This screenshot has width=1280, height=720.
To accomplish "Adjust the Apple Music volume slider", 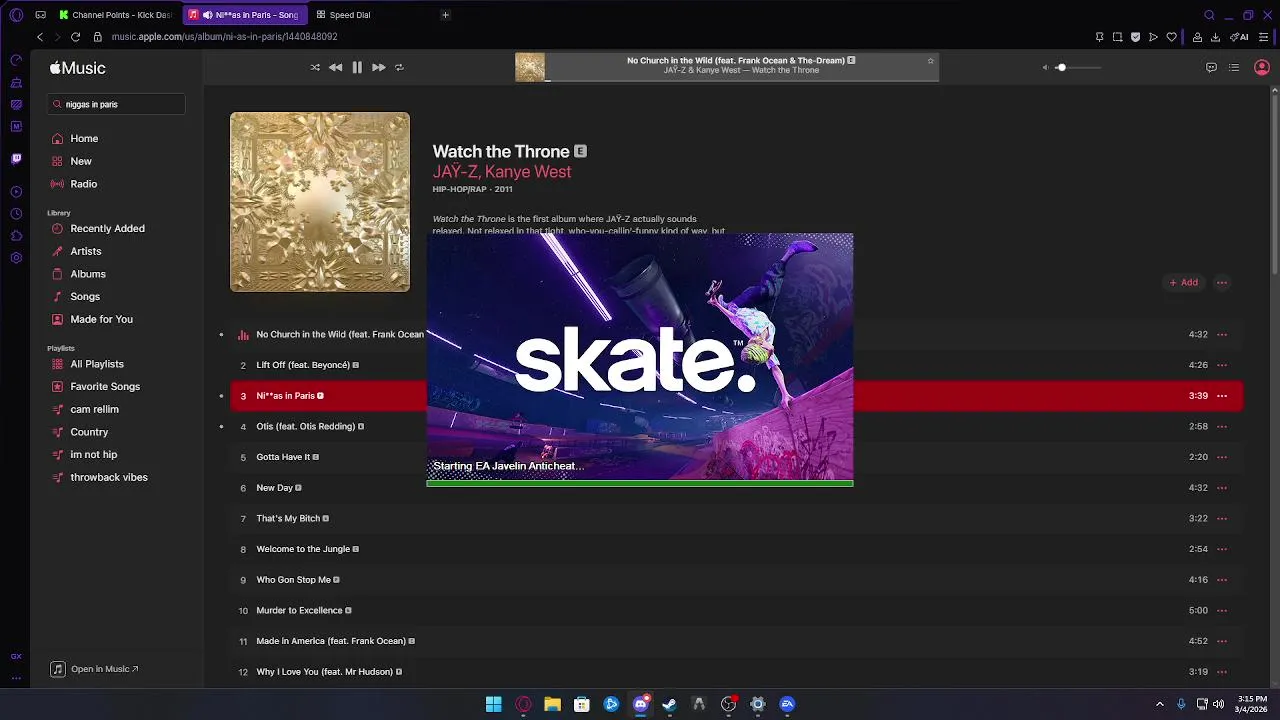I will (x=1078, y=67).
